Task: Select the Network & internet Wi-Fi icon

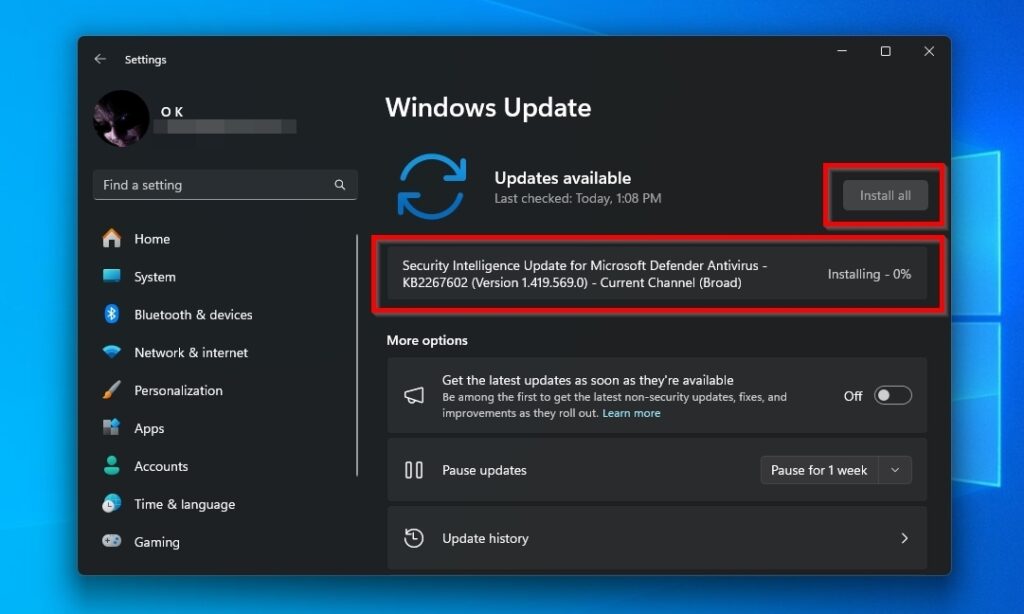Action: pyautogui.click(x=111, y=352)
